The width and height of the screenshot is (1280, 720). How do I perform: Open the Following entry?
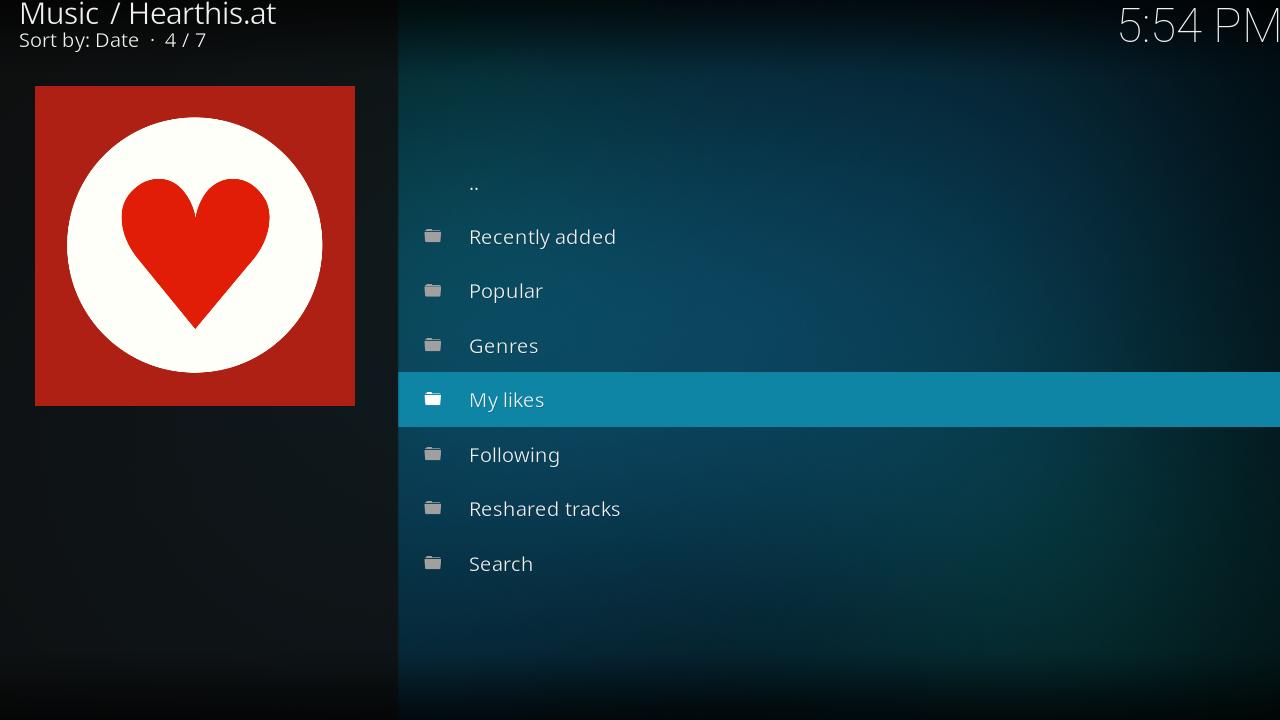pos(514,455)
